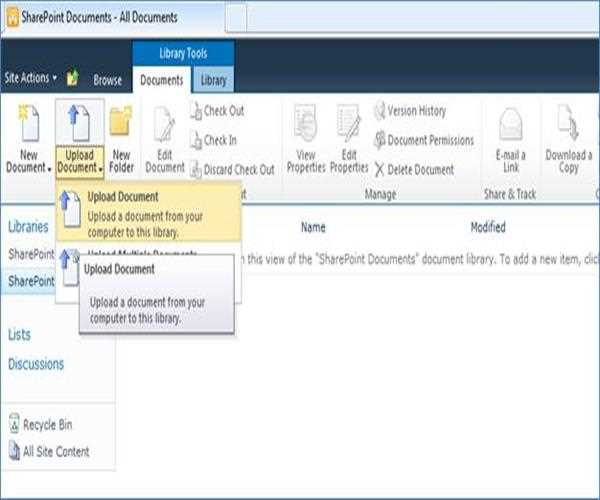Viewport: 600px width, 500px height.
Task: Expand the Site Actions menu
Action: tap(30, 79)
